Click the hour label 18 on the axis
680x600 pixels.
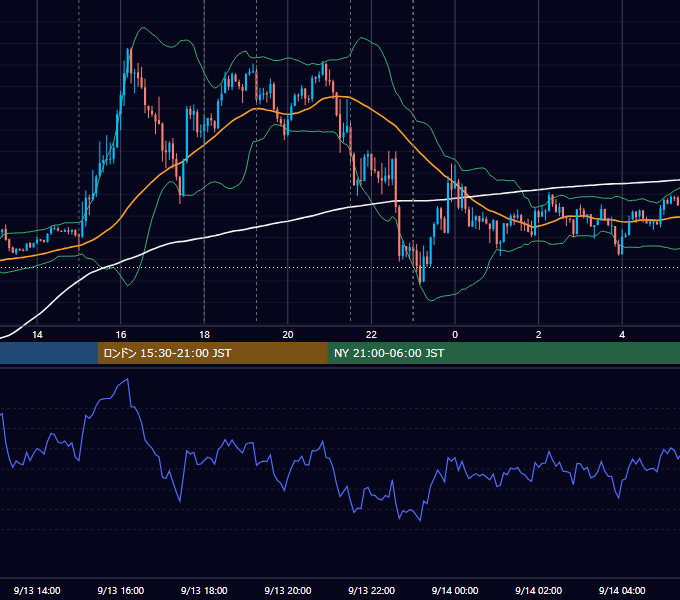pyautogui.click(x=204, y=335)
